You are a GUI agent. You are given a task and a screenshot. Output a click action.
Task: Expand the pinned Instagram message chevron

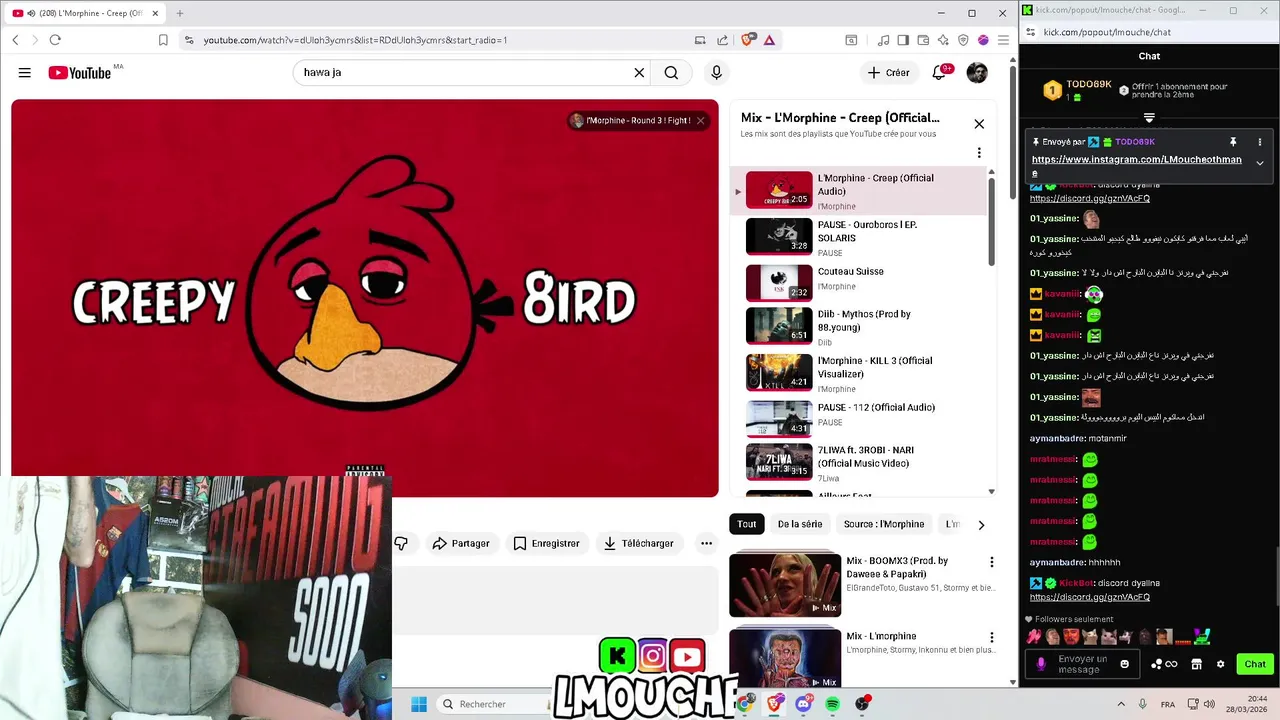click(x=1260, y=163)
